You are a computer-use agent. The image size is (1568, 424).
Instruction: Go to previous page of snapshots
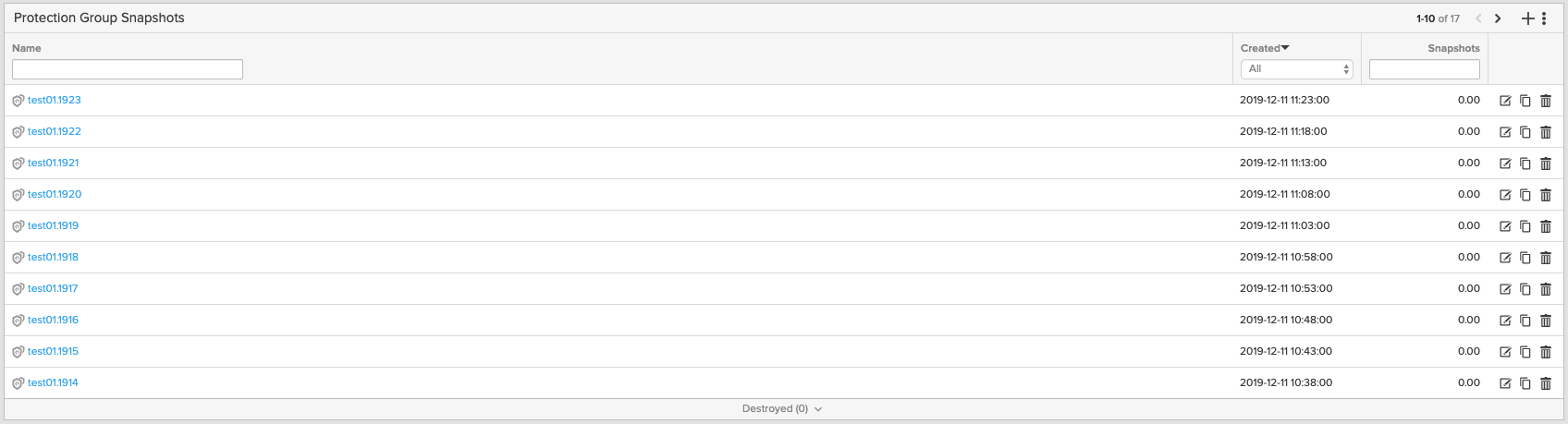1479,18
